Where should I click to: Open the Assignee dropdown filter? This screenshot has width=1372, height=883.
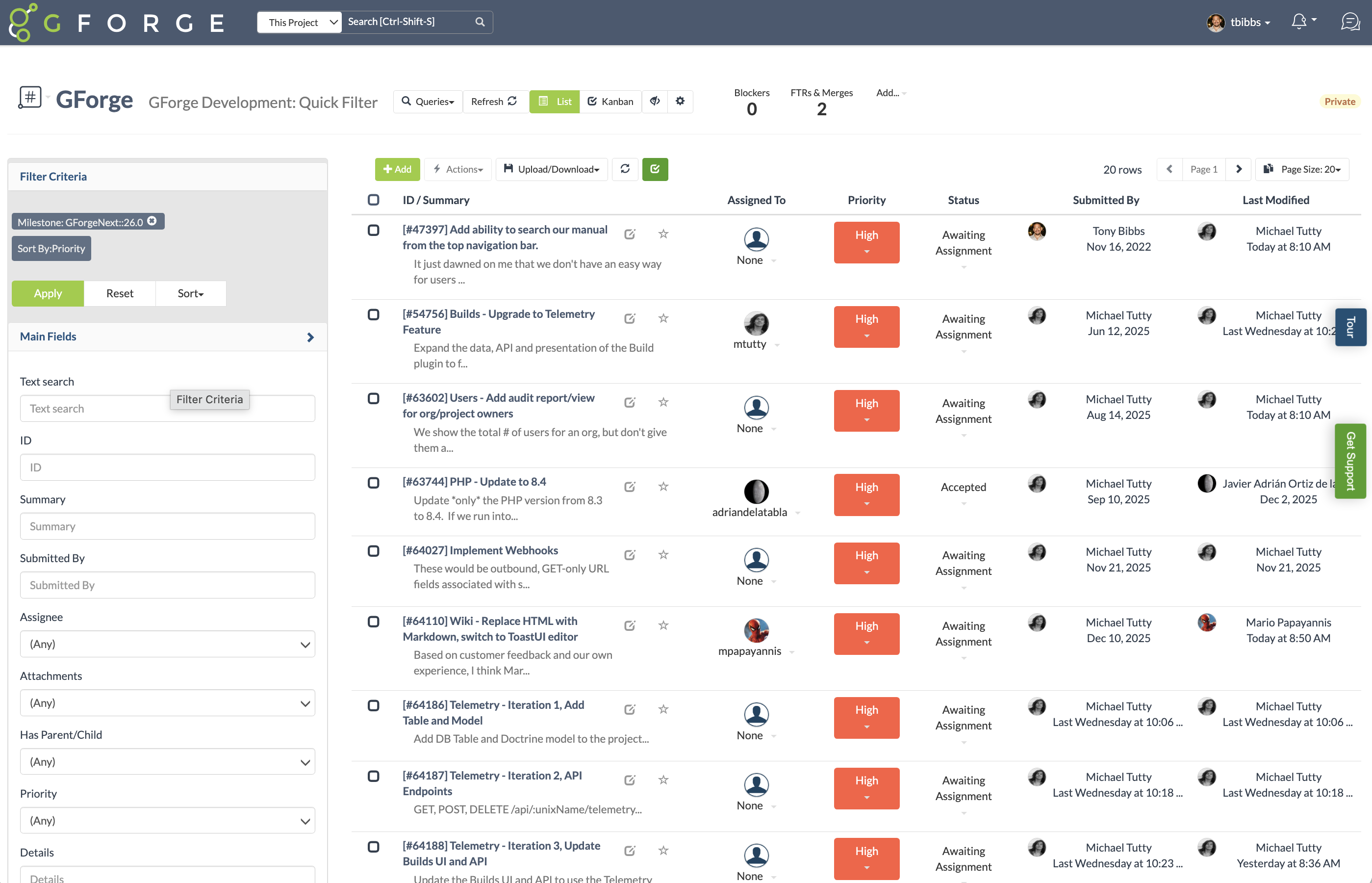167,644
